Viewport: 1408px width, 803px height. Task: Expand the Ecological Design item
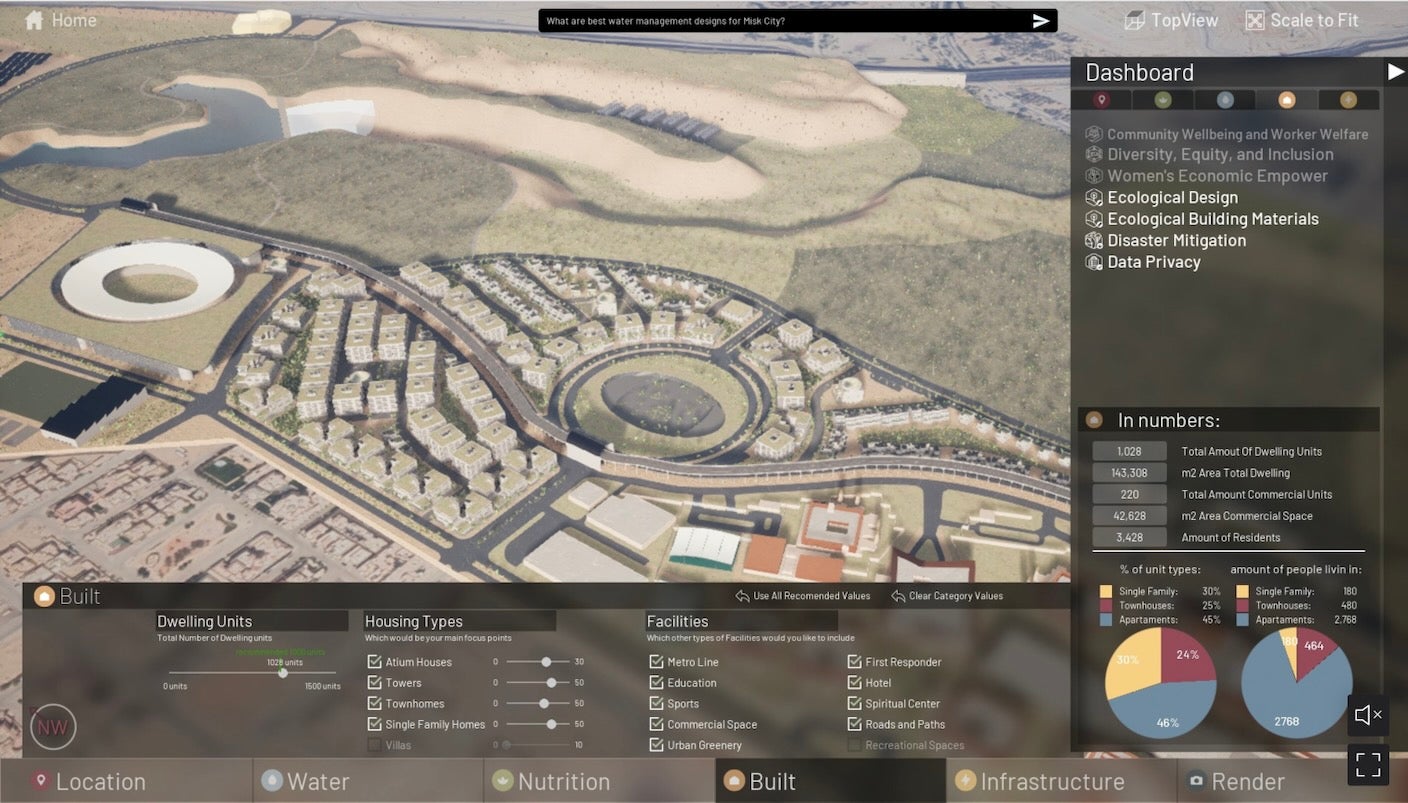[1172, 198]
